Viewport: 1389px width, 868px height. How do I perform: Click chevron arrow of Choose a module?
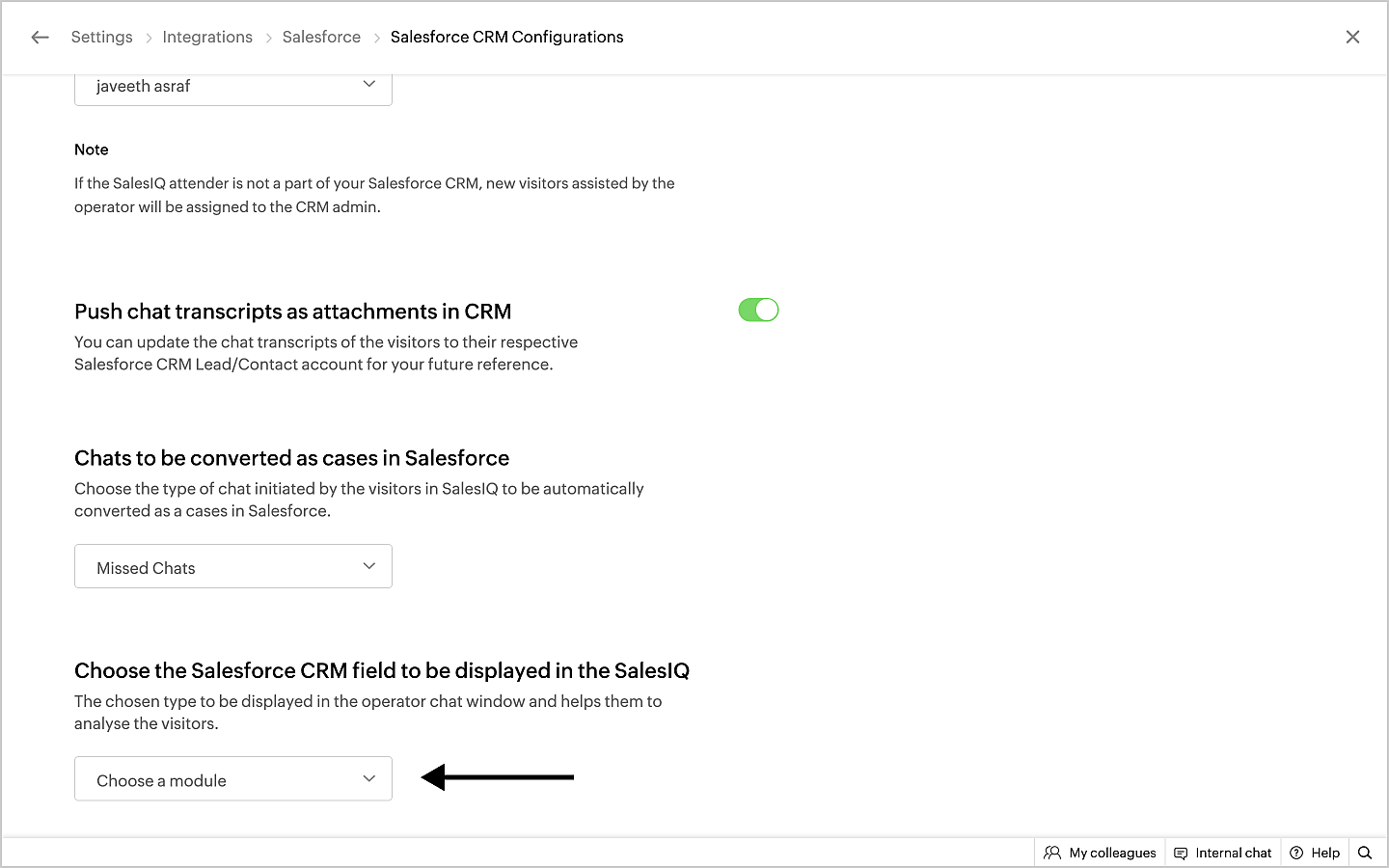(368, 778)
